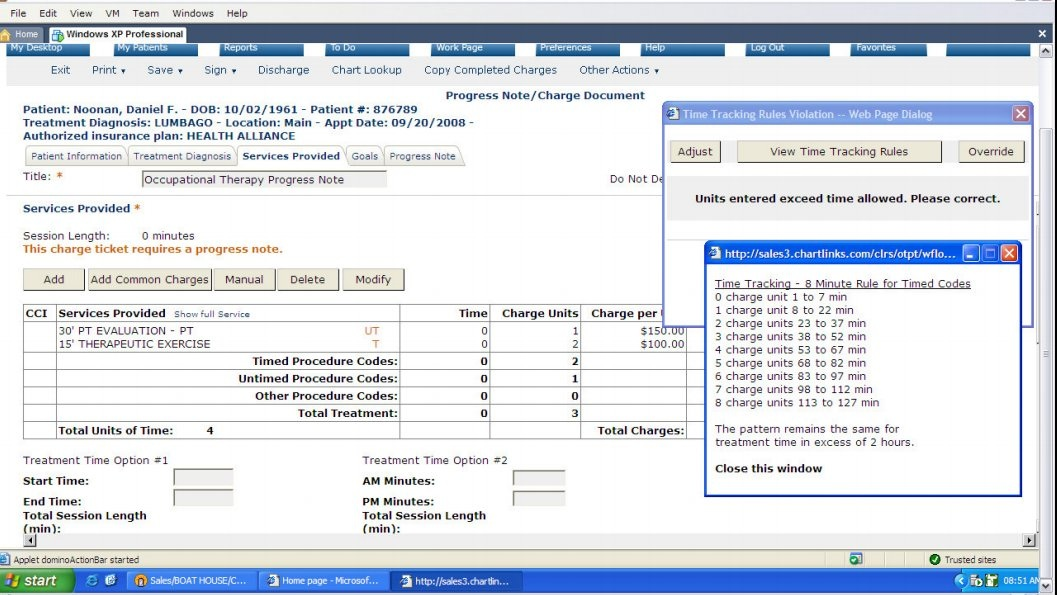The height and width of the screenshot is (595, 1057).
Task: Select the Services Provided tab
Action: pyautogui.click(x=291, y=156)
